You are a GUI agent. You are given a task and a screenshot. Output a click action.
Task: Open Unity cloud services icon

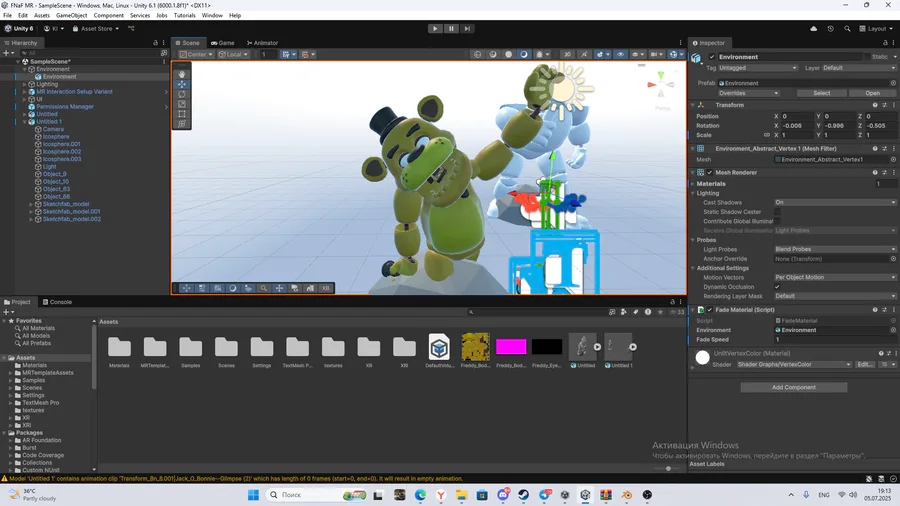tap(813, 28)
